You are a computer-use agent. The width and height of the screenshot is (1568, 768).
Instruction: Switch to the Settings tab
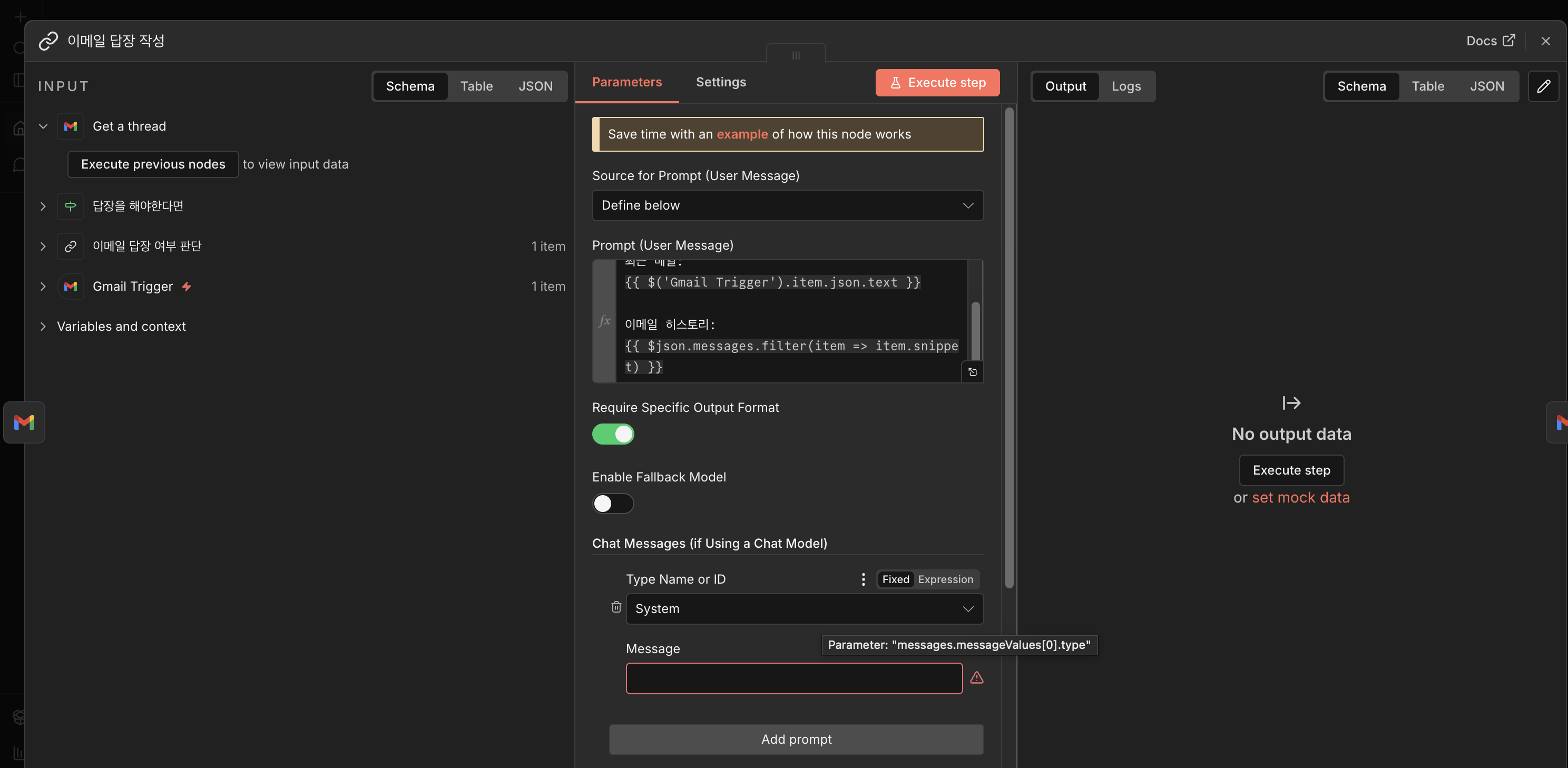pos(721,82)
